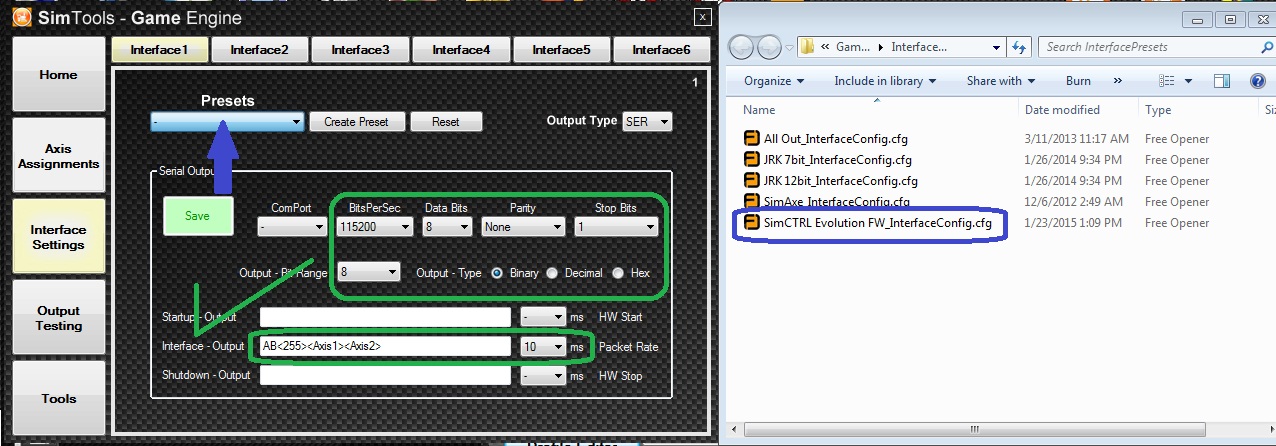
Task: Click the JRK 12bit_InterfaceConfig.cfg file icon
Action: 753,181
